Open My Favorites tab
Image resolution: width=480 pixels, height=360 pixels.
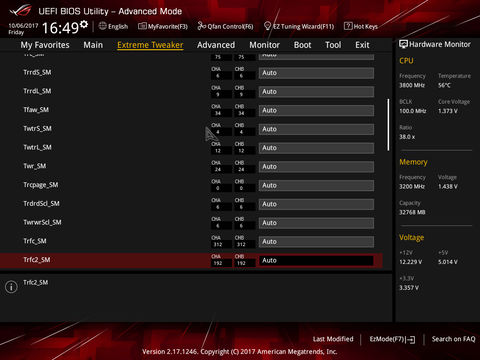click(x=45, y=45)
